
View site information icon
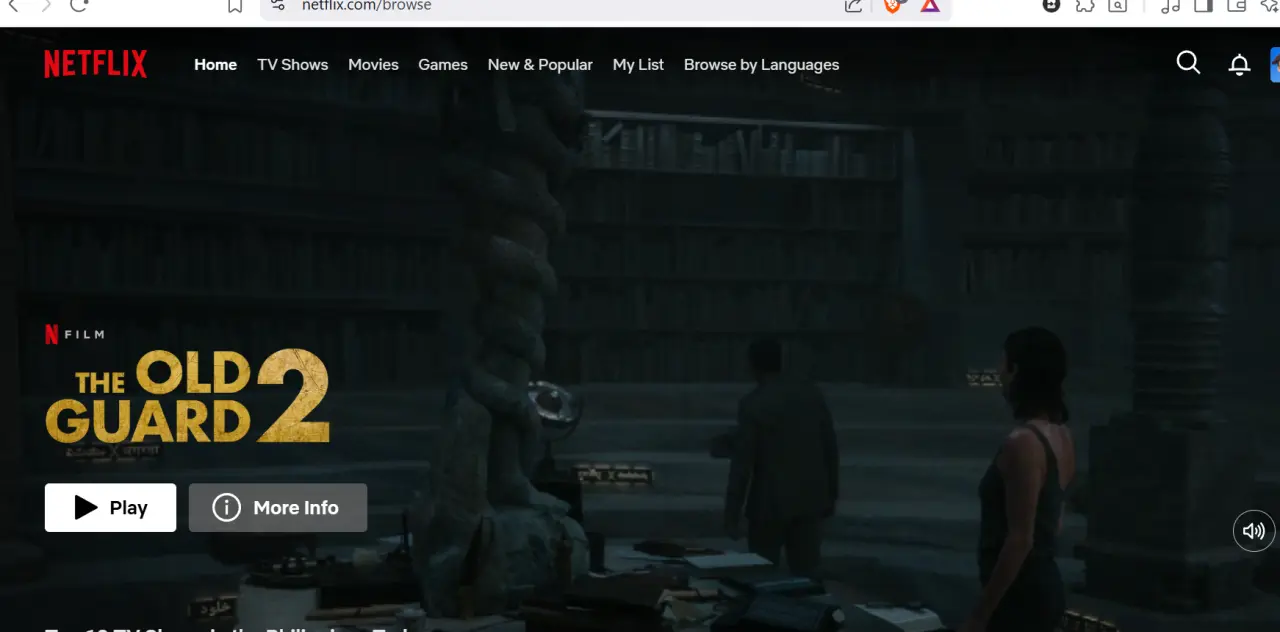tap(279, 5)
